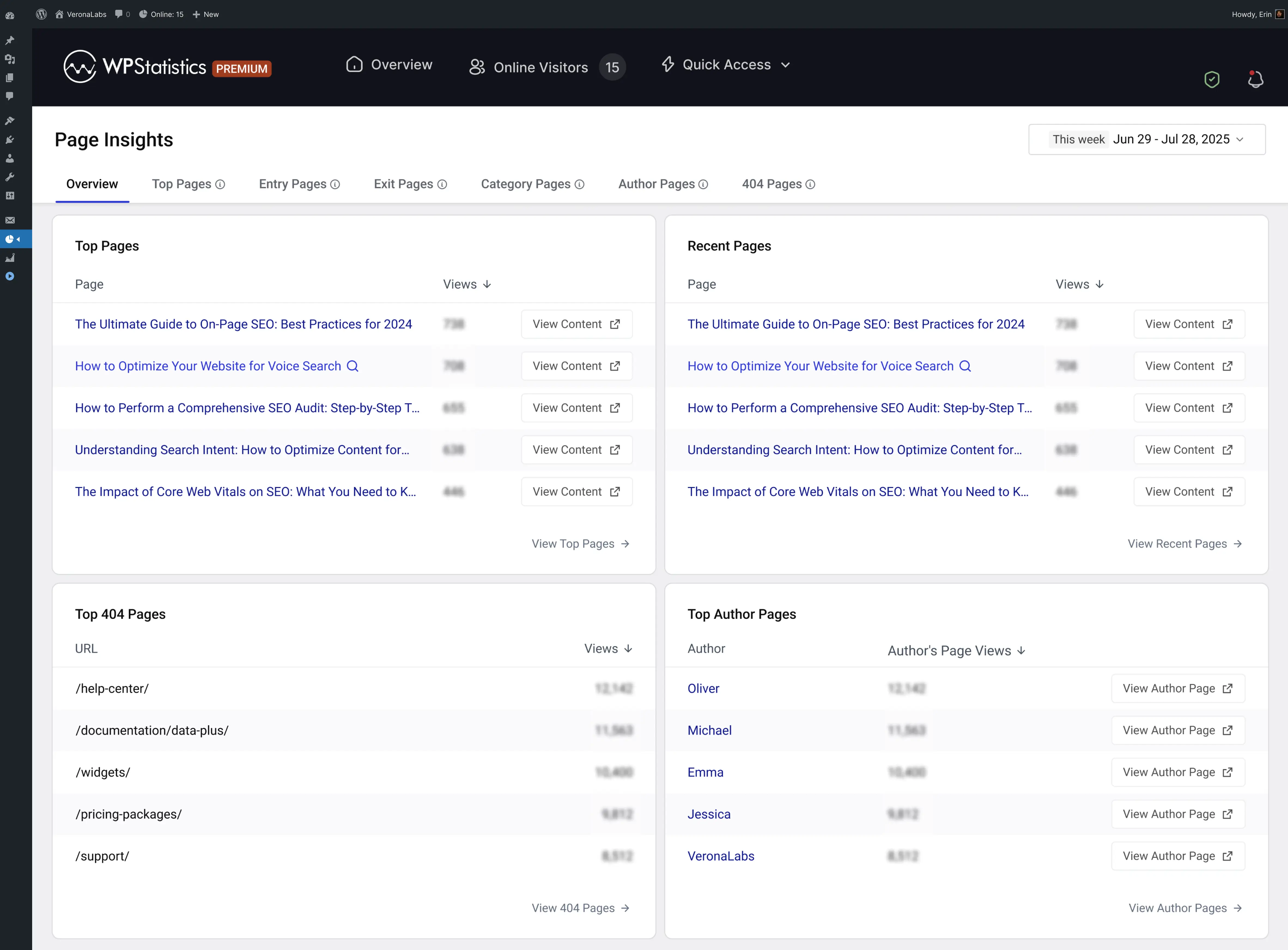Click the wrench Tools icon in the sidebar

(10, 177)
